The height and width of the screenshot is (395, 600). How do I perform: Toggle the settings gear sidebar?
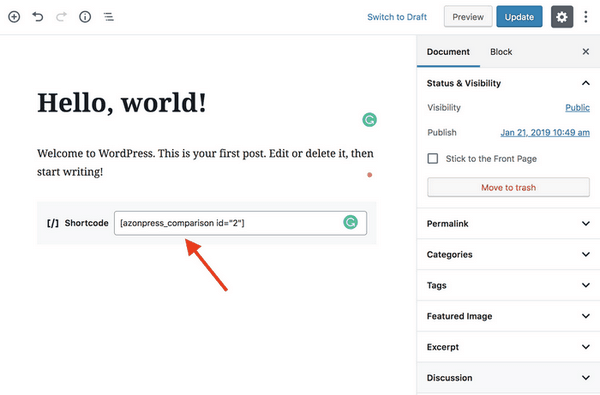[562, 17]
